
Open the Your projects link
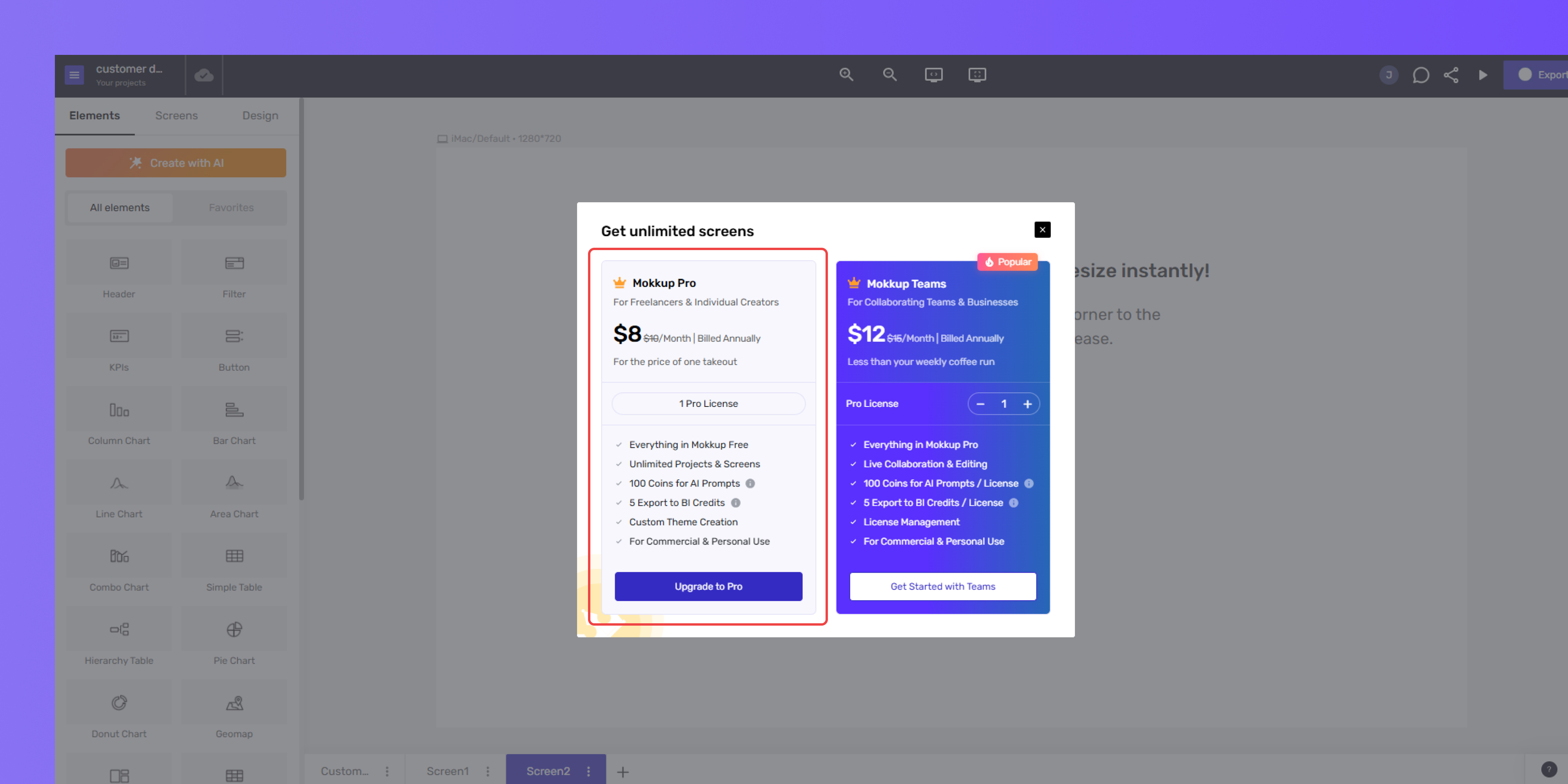coord(120,83)
